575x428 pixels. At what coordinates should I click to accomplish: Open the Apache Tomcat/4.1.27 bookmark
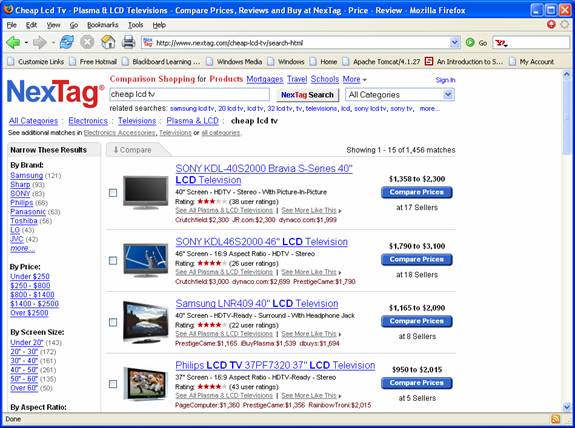pos(381,62)
